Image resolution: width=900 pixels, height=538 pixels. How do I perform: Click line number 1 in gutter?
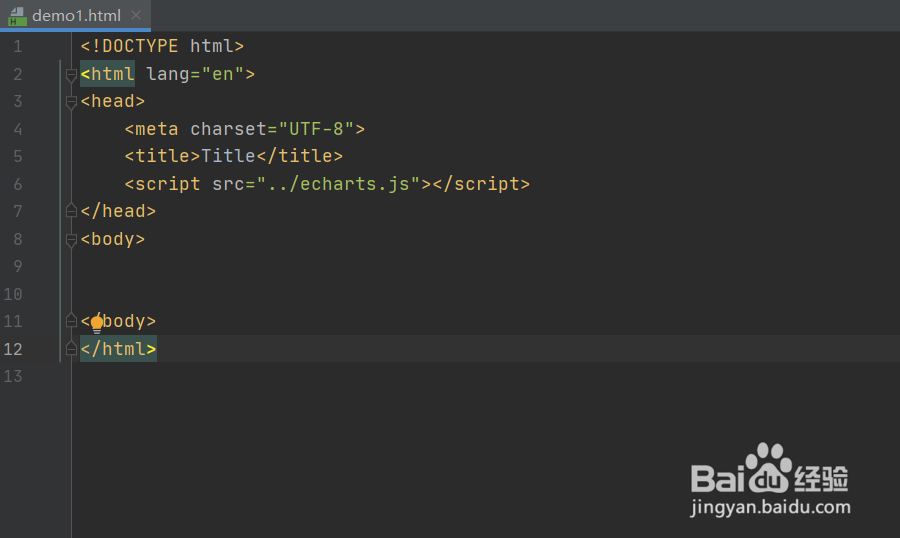pyautogui.click(x=18, y=46)
